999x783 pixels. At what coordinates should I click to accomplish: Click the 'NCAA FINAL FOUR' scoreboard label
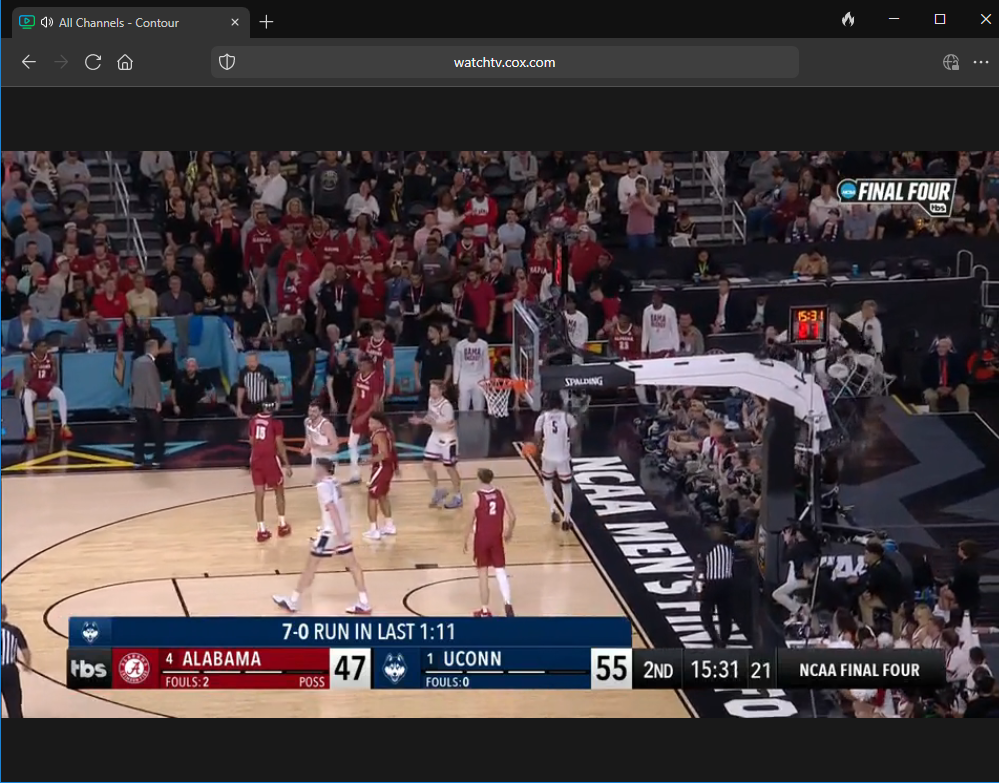(859, 670)
